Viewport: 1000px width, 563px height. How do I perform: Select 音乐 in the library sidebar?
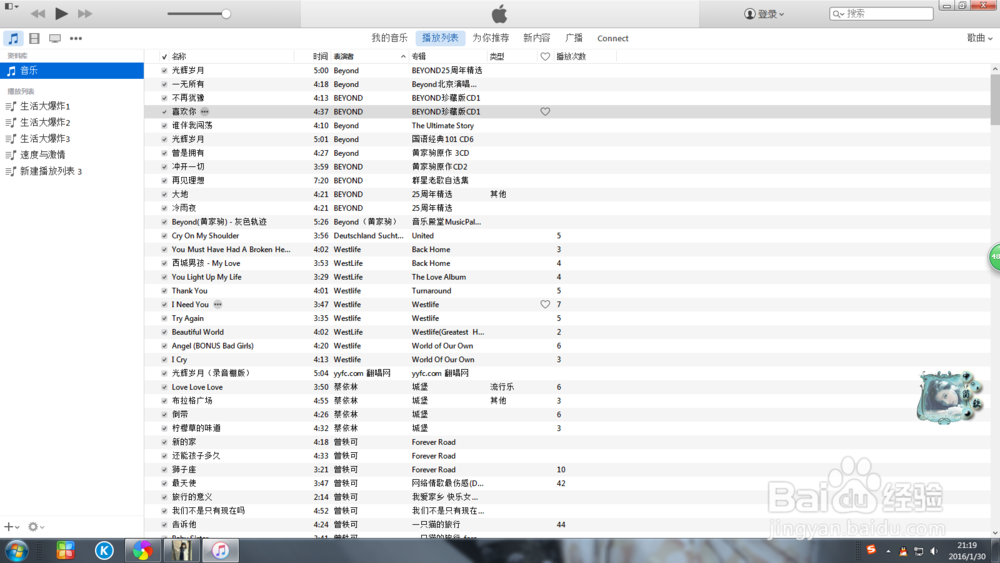(71, 70)
